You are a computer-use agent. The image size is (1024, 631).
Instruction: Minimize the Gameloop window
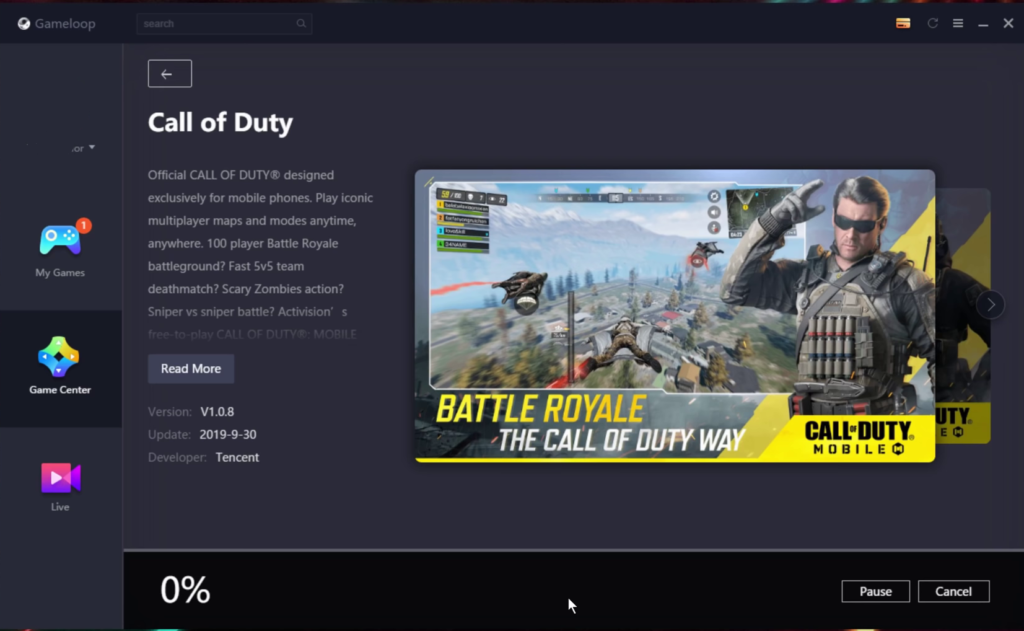click(x=983, y=24)
